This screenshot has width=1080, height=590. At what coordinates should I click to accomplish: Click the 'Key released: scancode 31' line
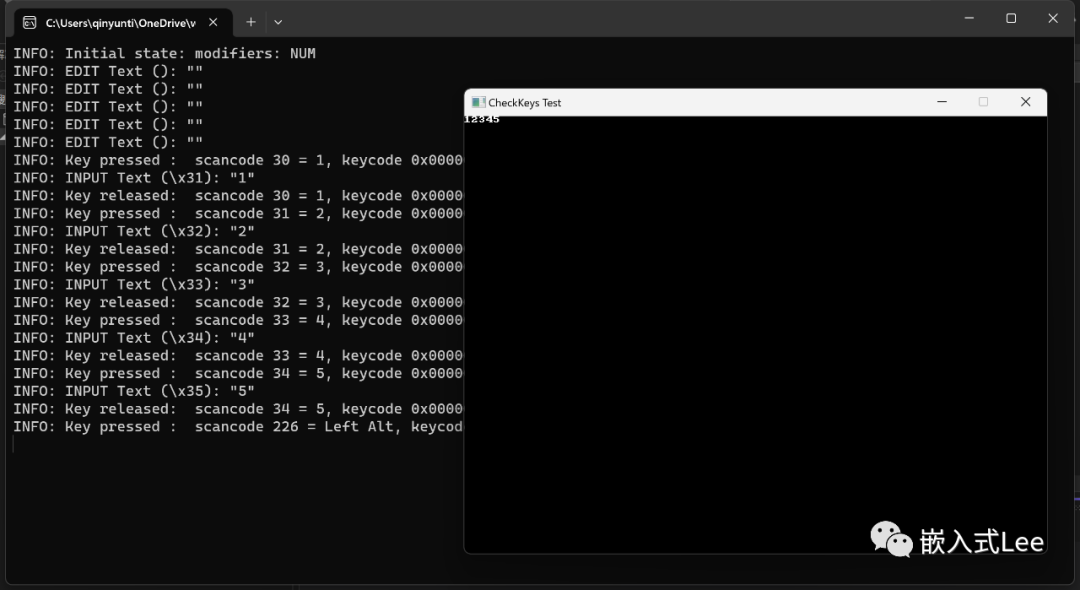pyautogui.click(x=238, y=249)
